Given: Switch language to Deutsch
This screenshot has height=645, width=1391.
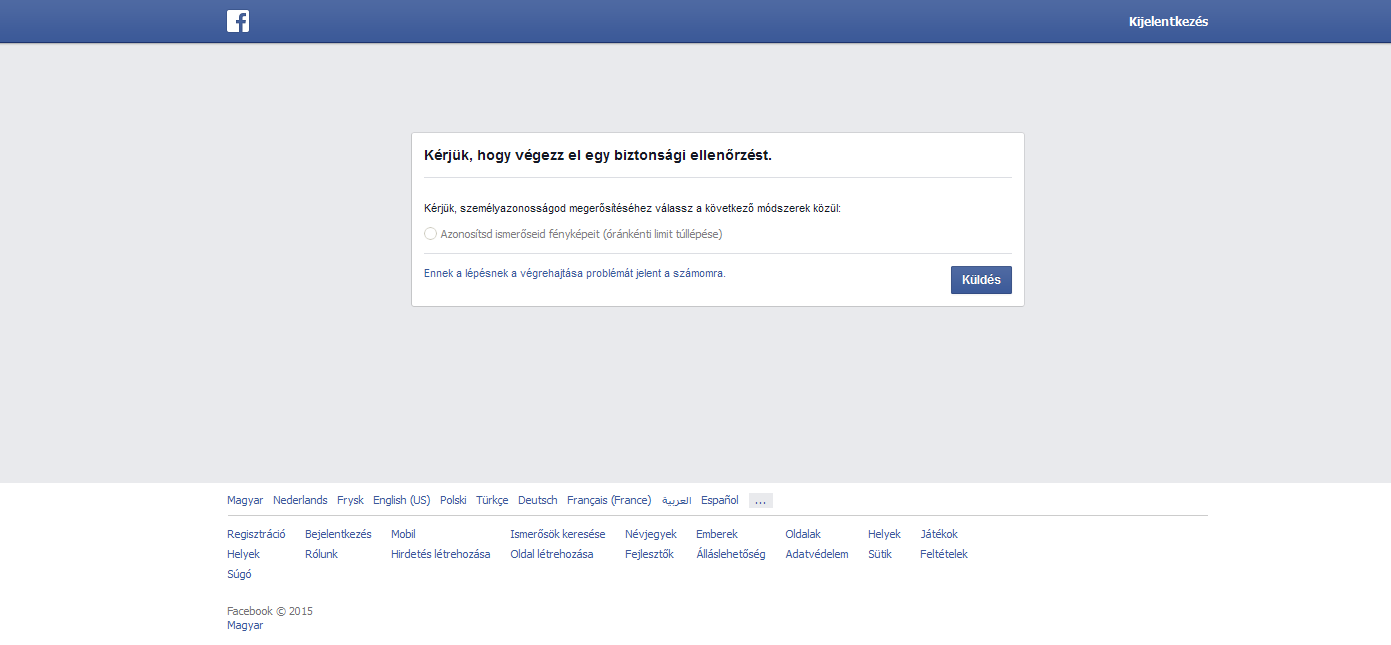Looking at the screenshot, I should pos(537,500).
